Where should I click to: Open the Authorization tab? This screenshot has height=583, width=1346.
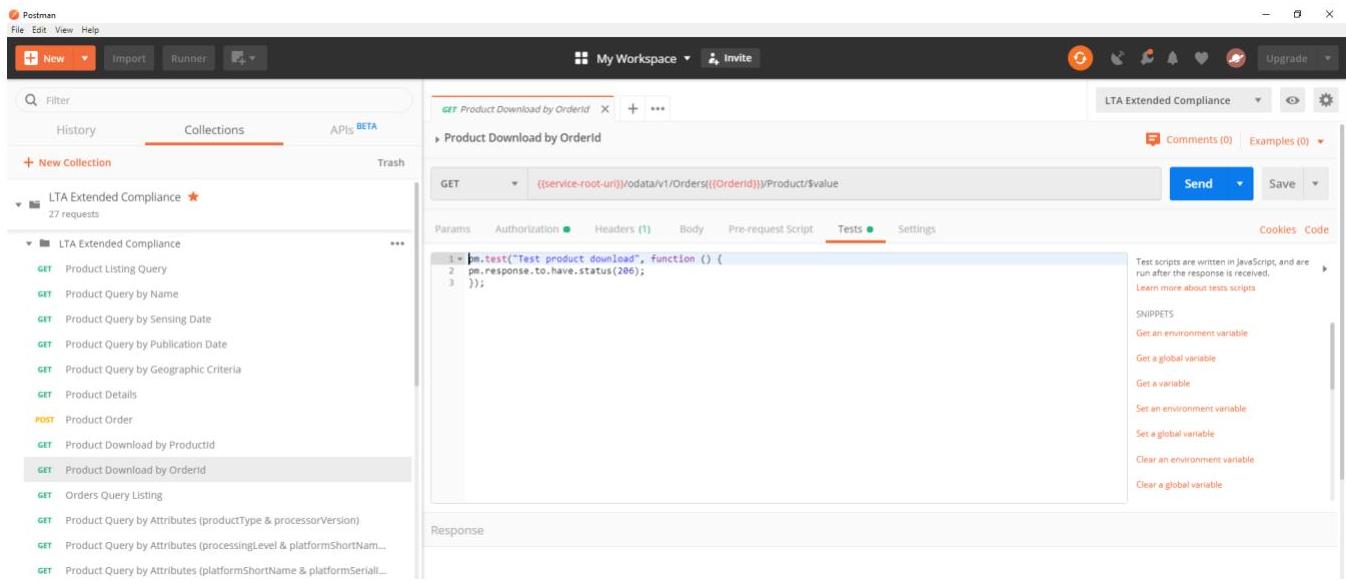tap(532, 229)
